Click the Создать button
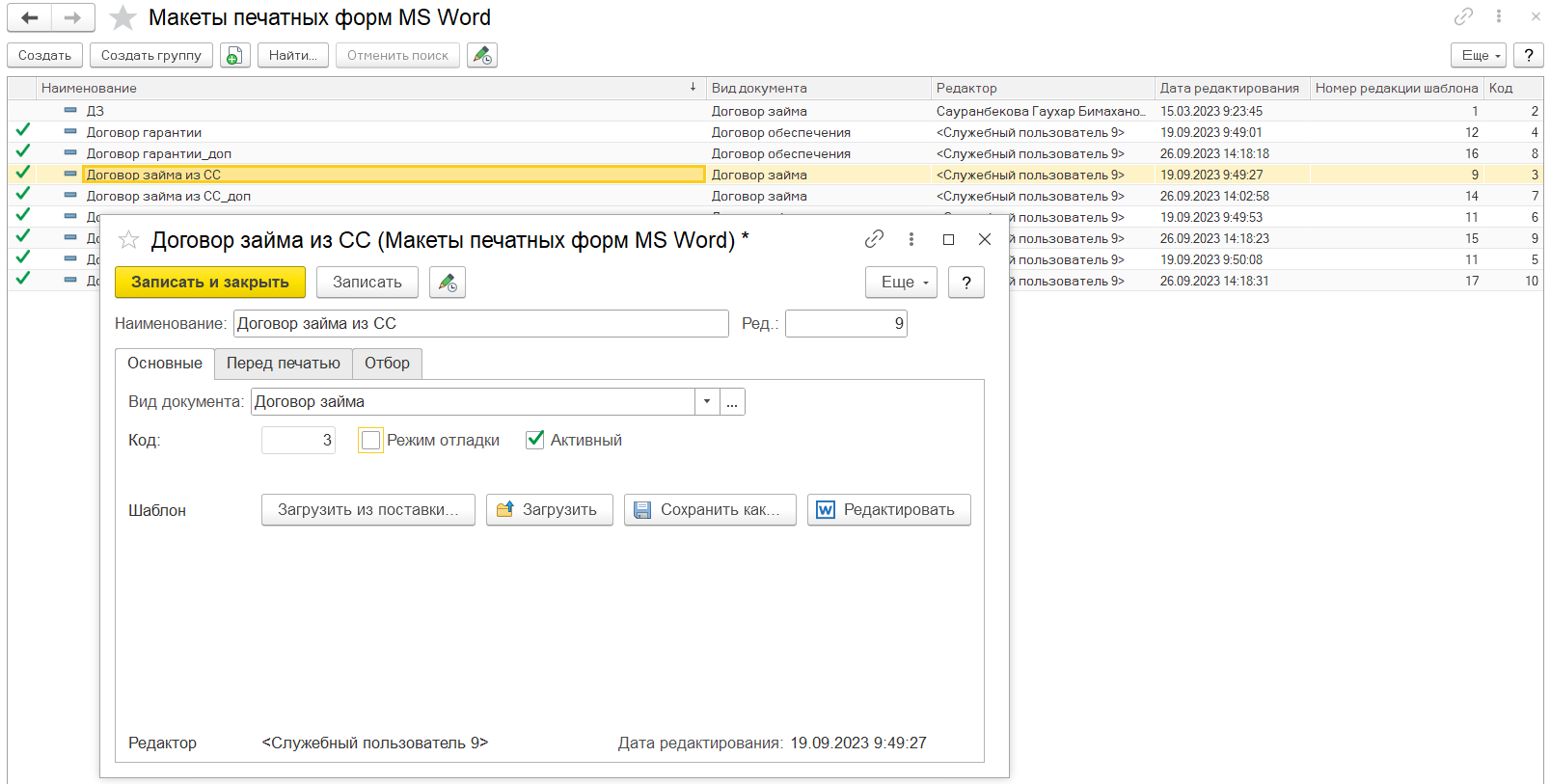 (45, 56)
